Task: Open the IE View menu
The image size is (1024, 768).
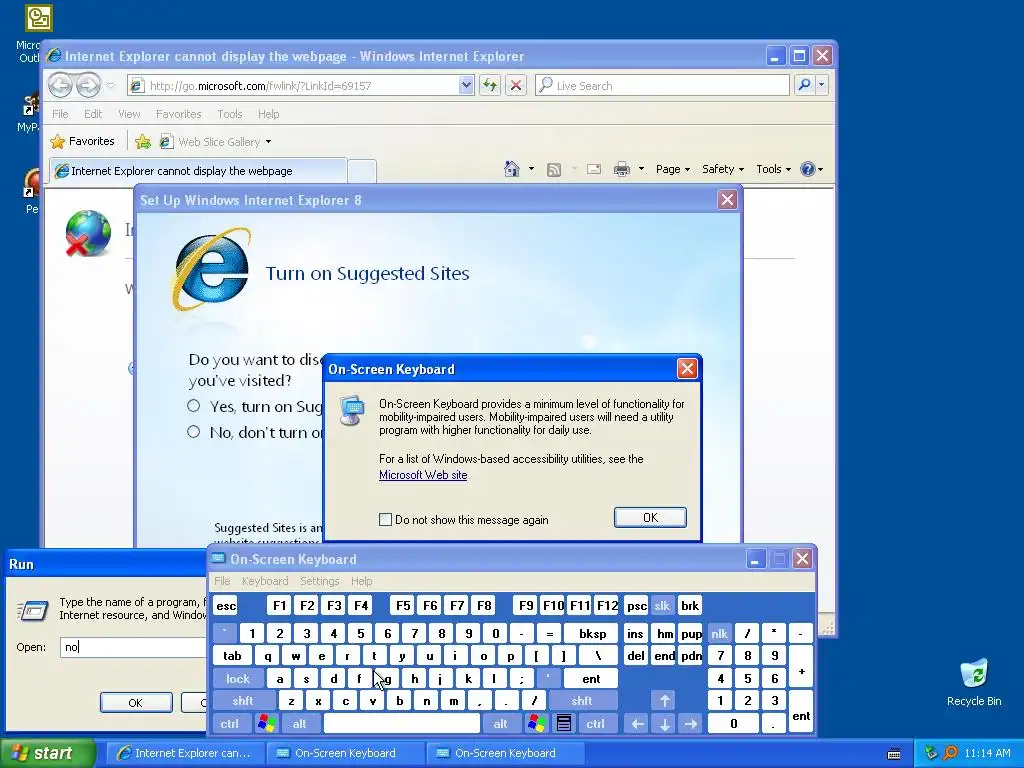Action: click(129, 114)
